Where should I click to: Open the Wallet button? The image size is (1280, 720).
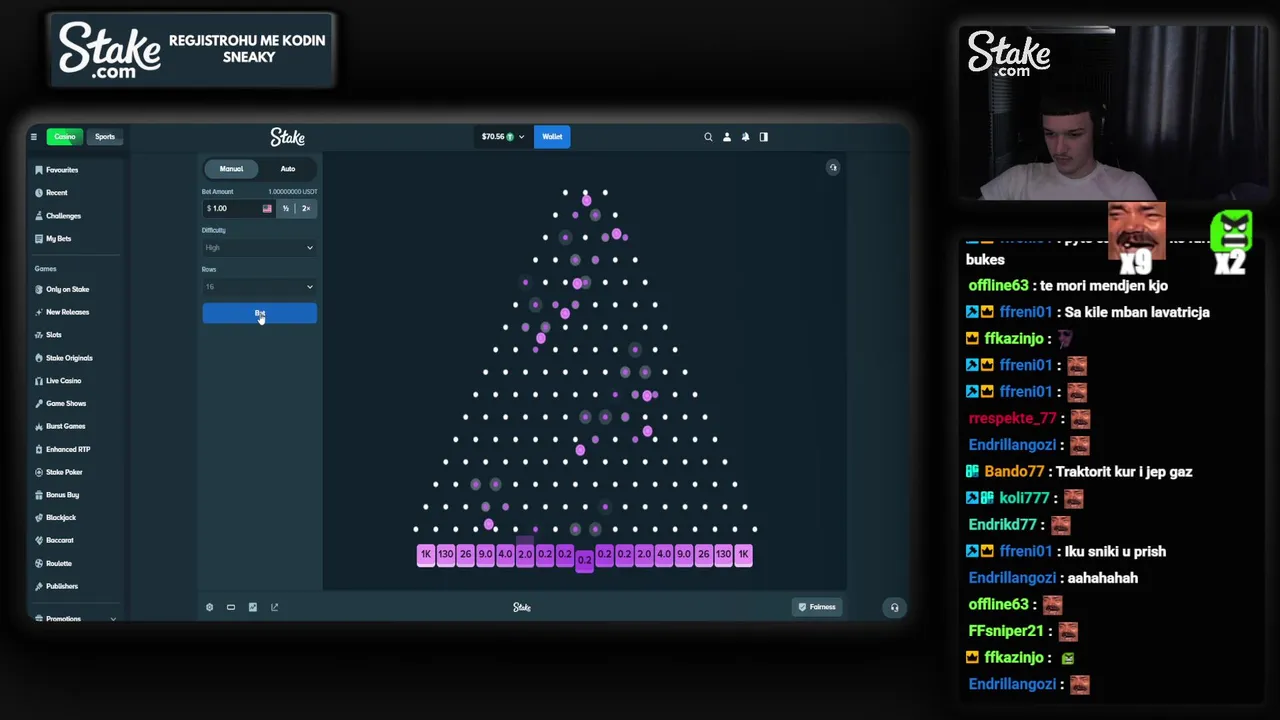(x=552, y=137)
